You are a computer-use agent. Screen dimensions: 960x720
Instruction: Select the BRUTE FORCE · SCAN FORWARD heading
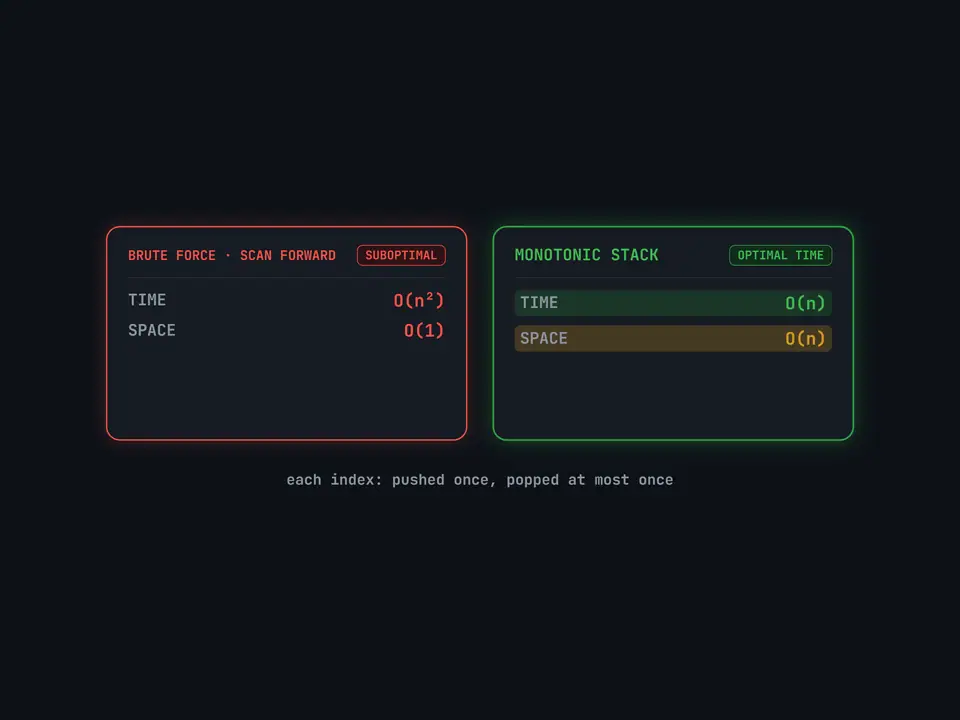[x=231, y=255]
